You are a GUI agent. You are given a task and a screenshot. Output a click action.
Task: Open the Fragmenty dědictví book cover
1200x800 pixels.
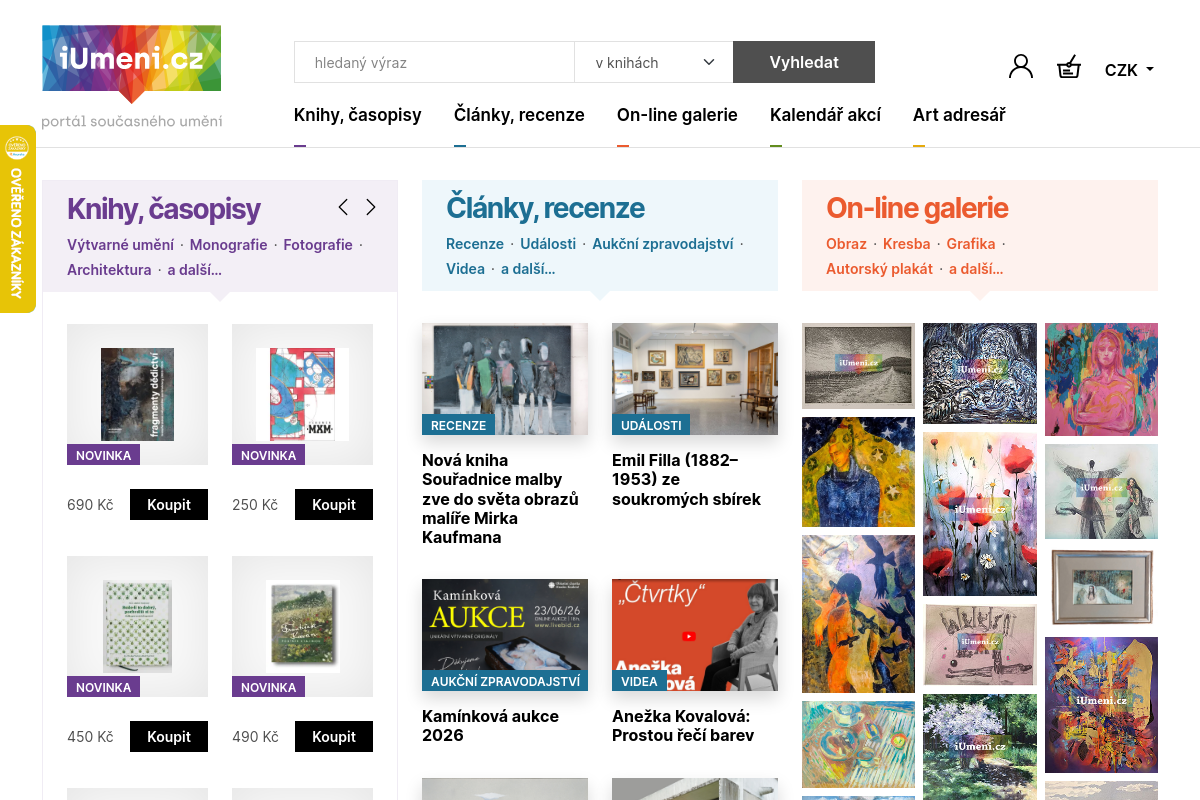click(x=137, y=394)
